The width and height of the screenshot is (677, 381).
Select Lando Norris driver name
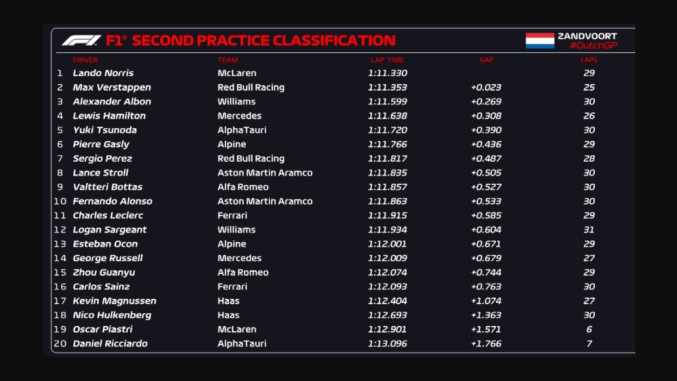[103, 73]
